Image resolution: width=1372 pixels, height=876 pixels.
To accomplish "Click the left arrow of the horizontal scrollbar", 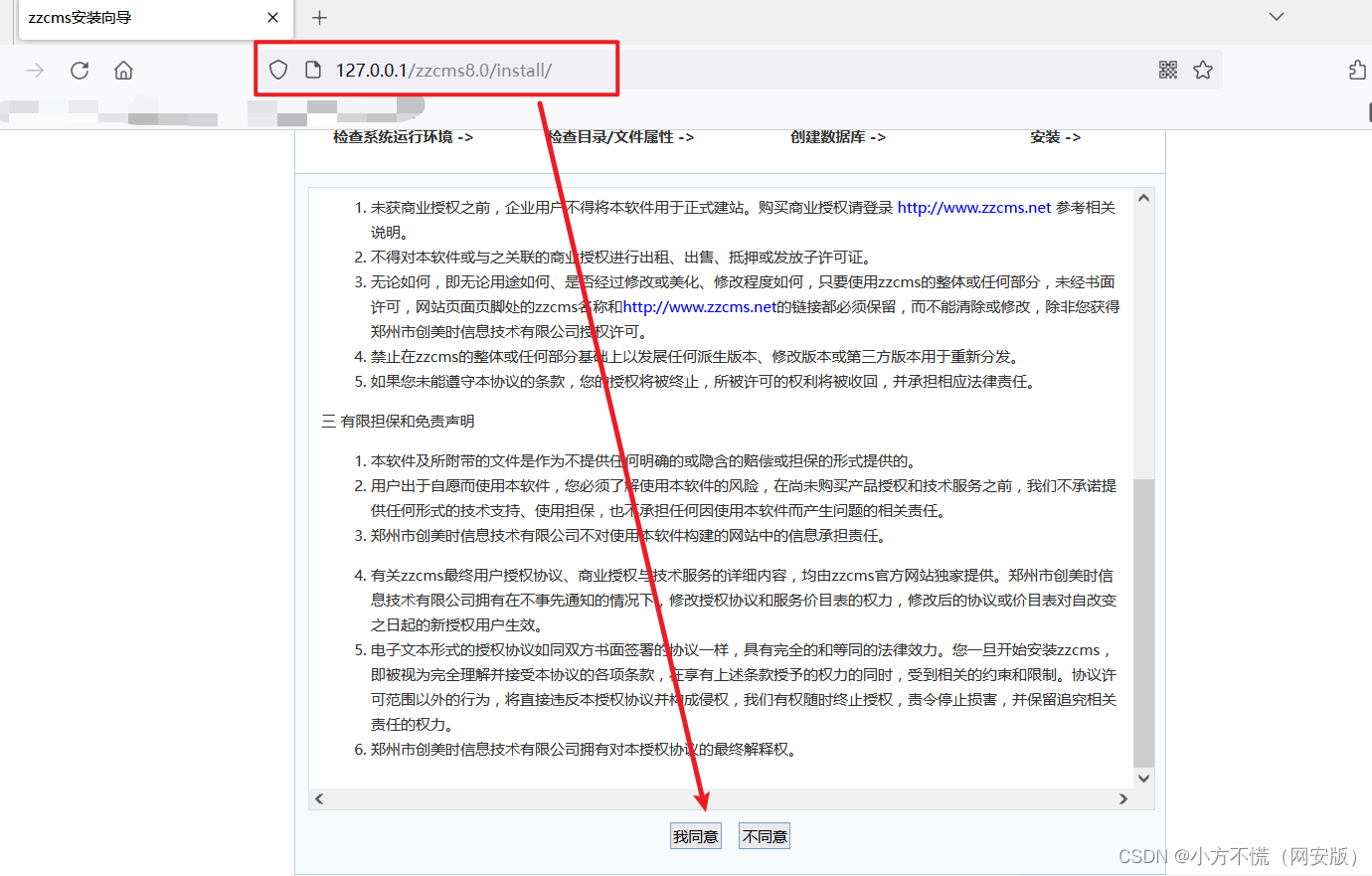I will tap(318, 798).
